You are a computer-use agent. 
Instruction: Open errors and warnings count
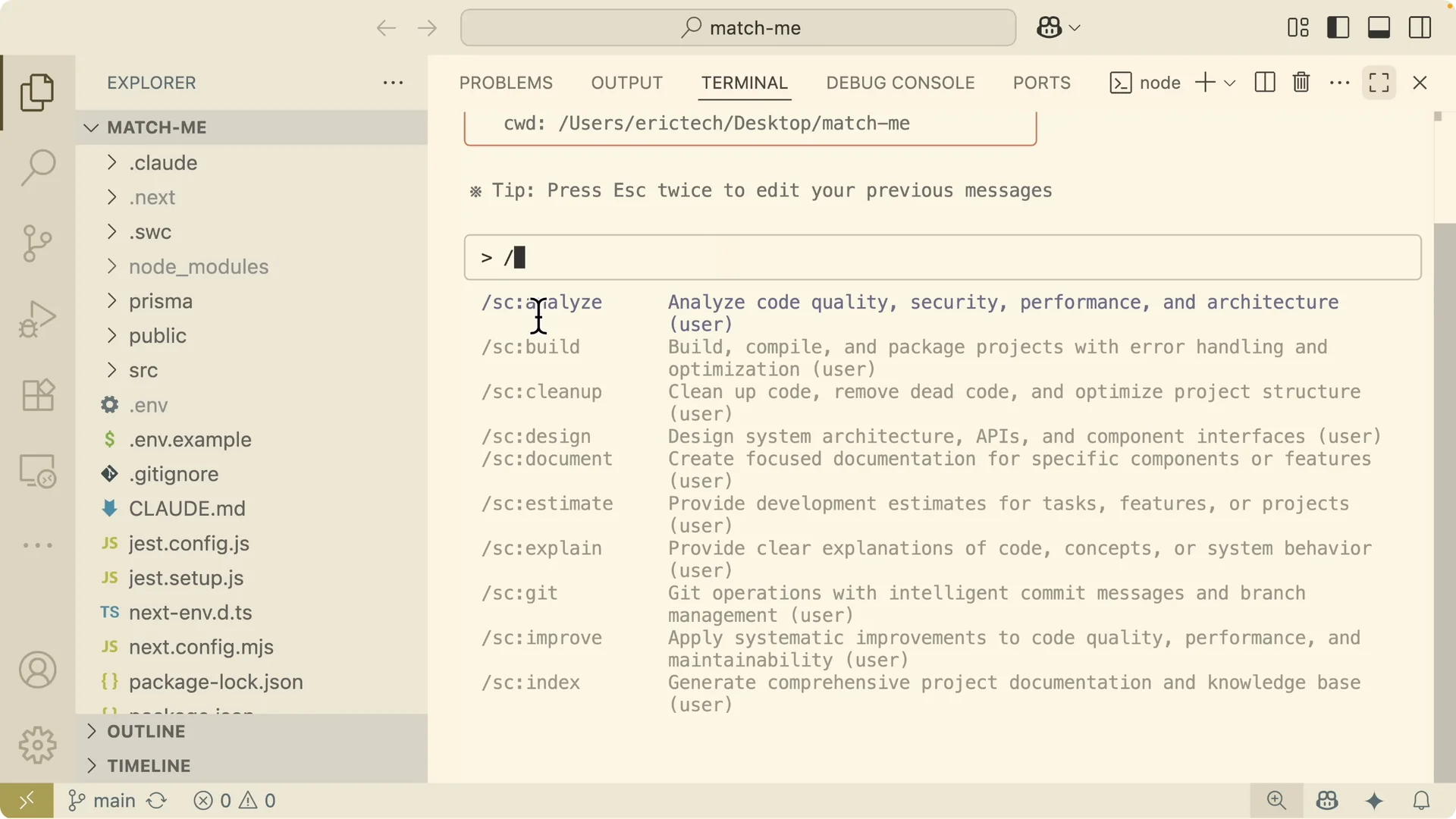pyautogui.click(x=234, y=801)
